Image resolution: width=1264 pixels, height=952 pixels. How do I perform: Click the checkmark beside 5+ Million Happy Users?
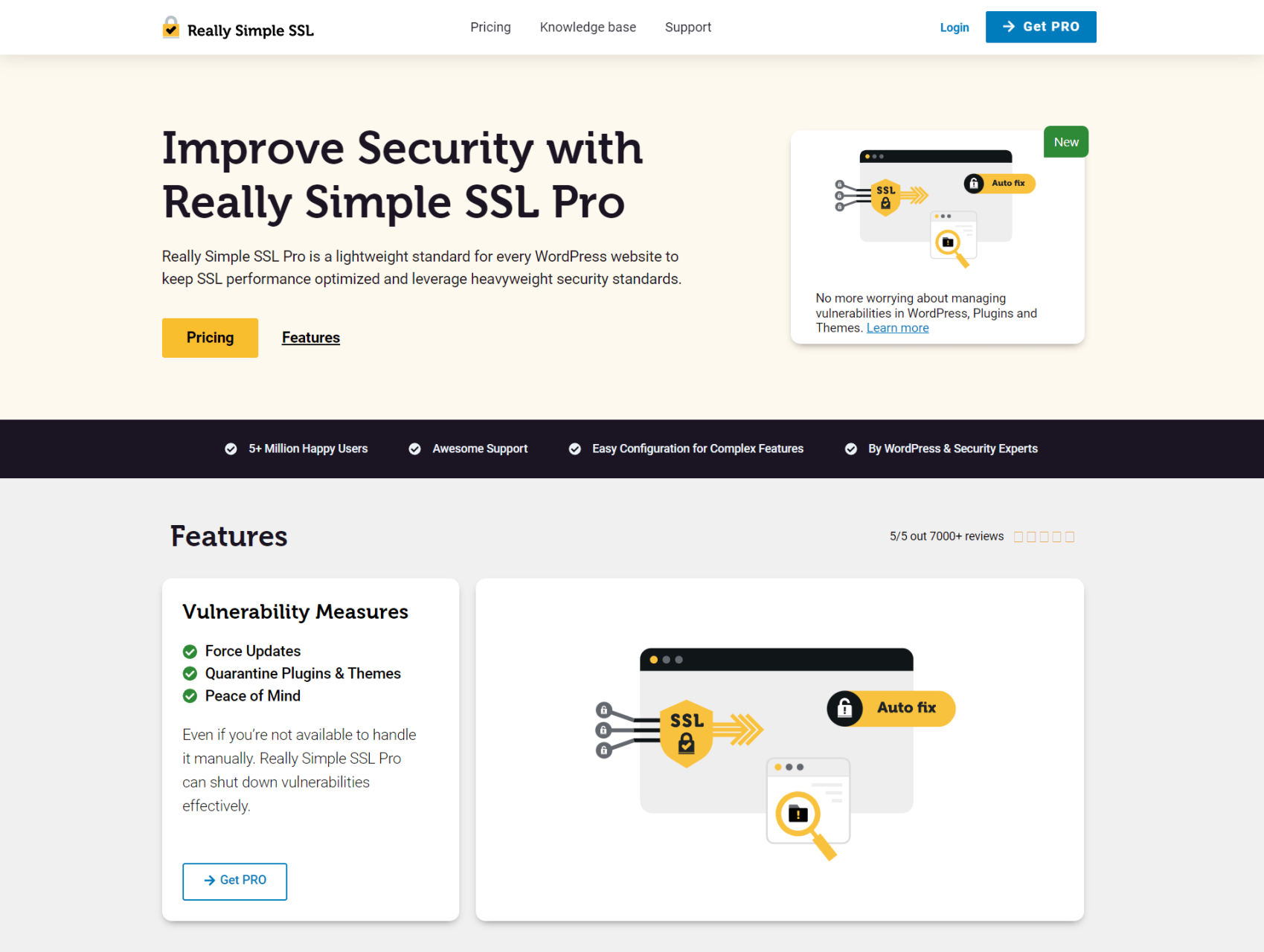pos(231,448)
